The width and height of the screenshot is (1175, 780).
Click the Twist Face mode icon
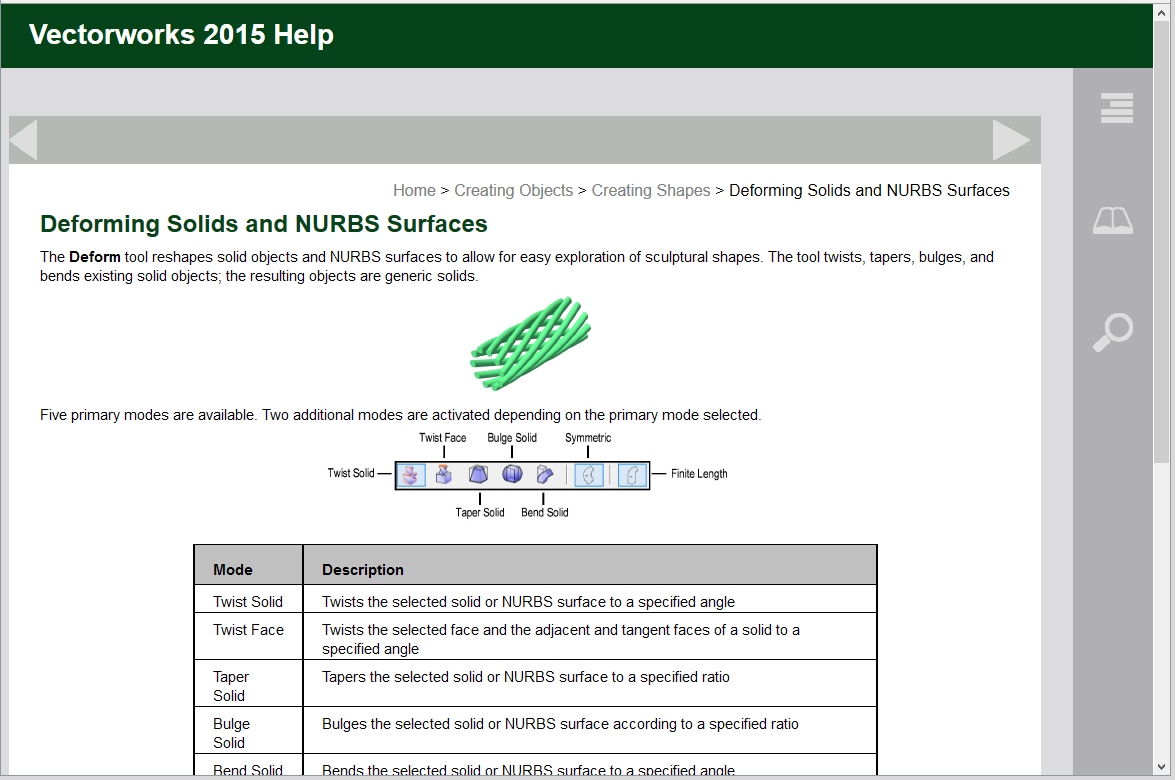click(x=444, y=475)
